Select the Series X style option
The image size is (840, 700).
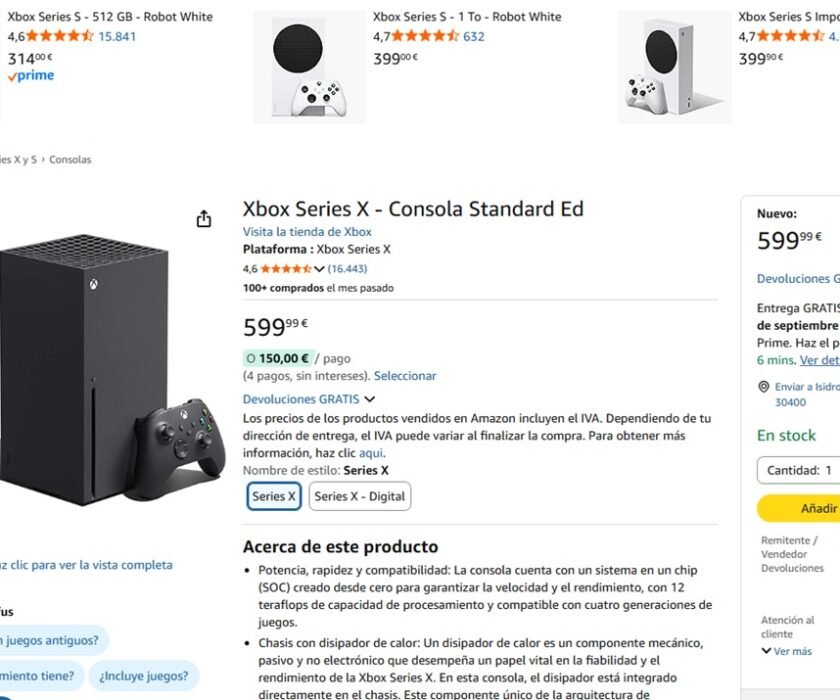click(274, 496)
